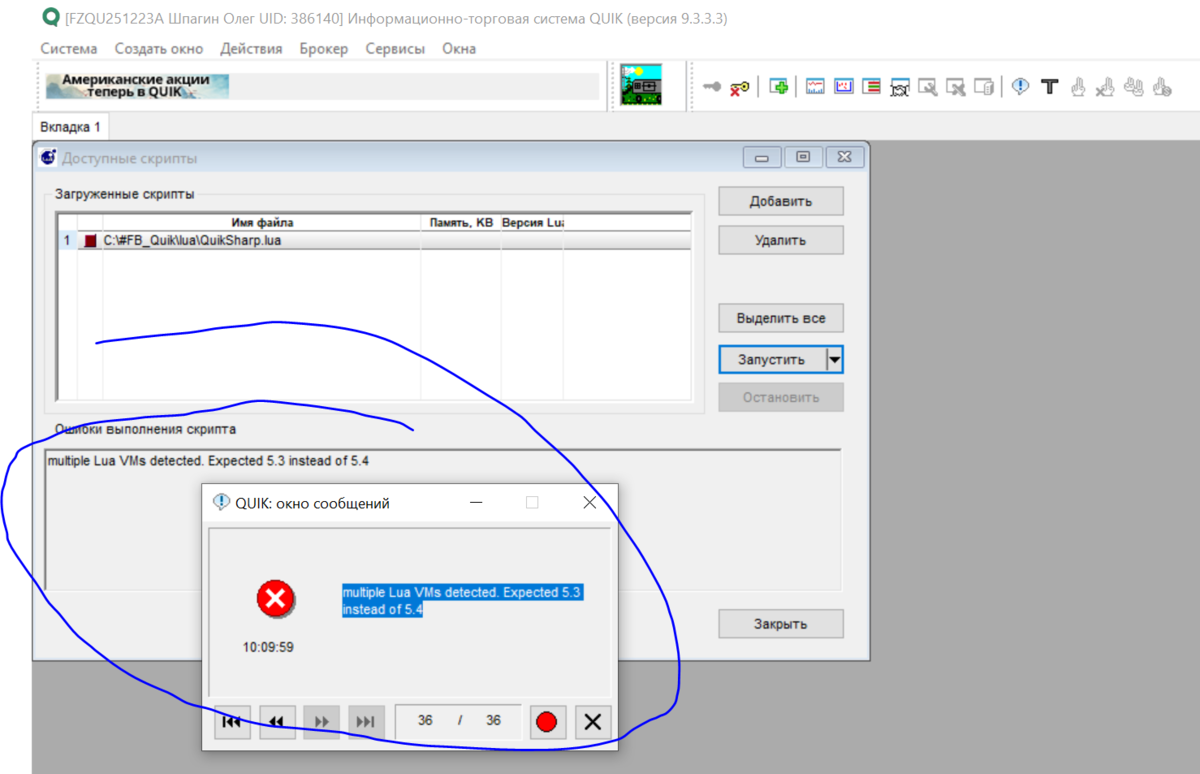The height and width of the screenshot is (774, 1200).
Task: Close the Доступные скрипты window
Action: coord(844,157)
